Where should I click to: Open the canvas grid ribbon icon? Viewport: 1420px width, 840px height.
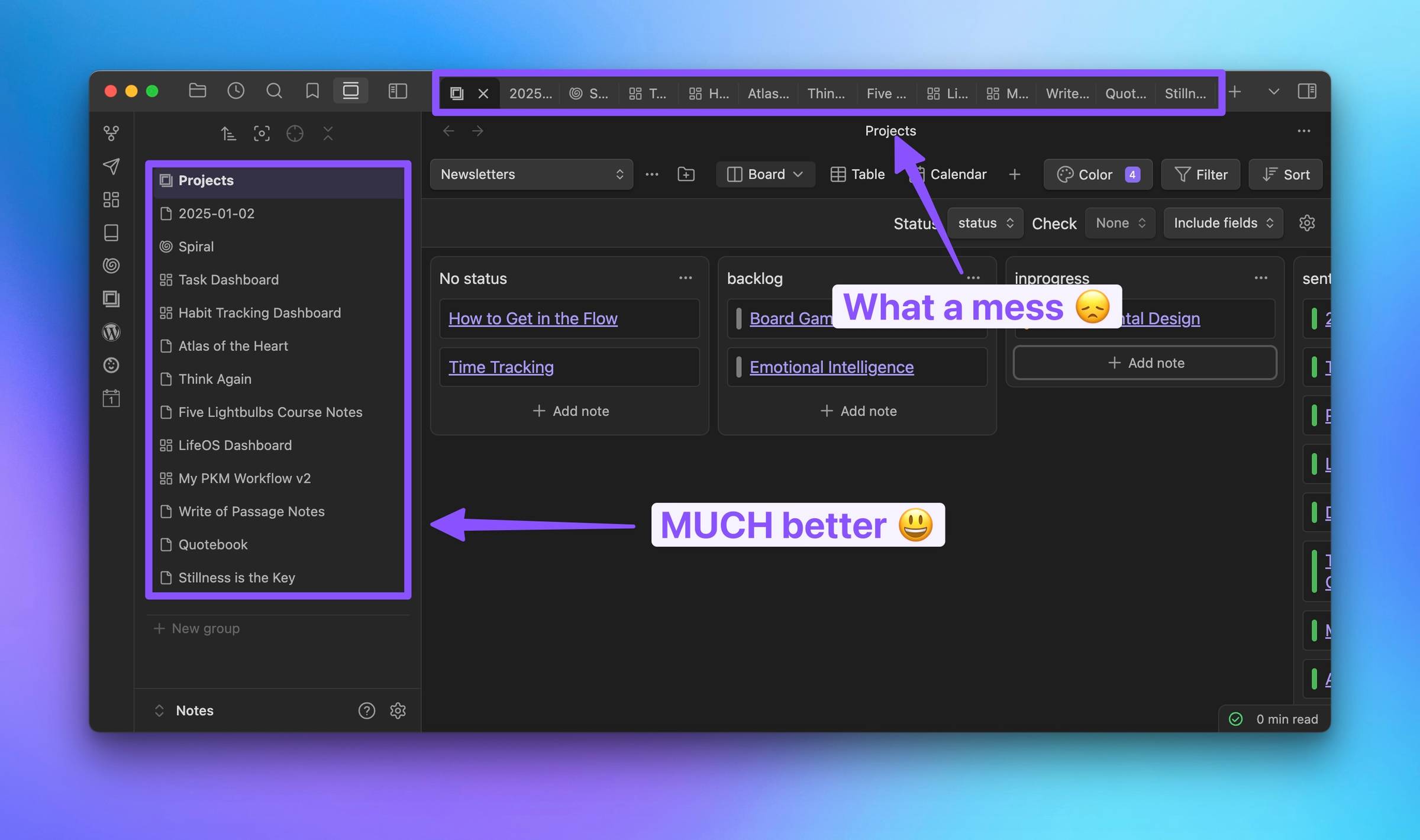[111, 199]
